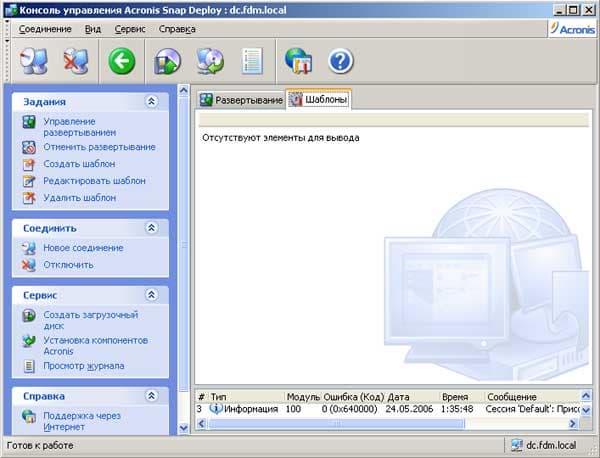Click icon beside Создать загрузочный диск

[29, 316]
